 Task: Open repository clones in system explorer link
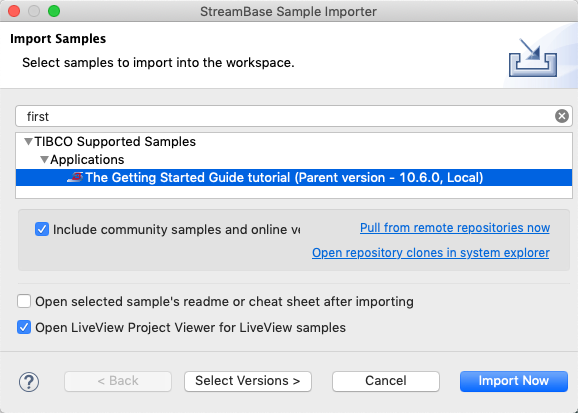[431, 253]
